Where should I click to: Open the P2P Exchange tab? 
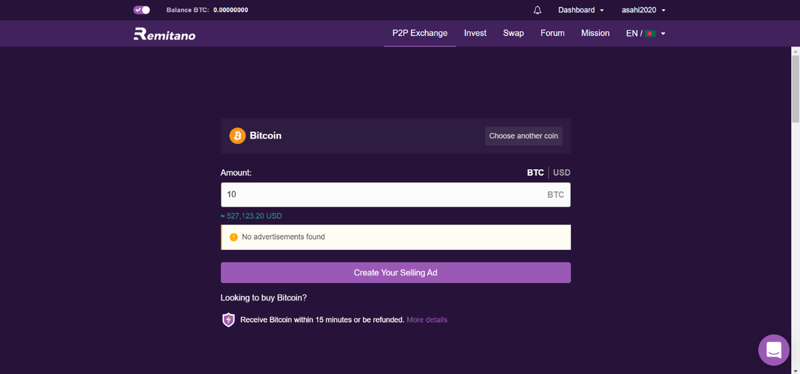point(420,33)
